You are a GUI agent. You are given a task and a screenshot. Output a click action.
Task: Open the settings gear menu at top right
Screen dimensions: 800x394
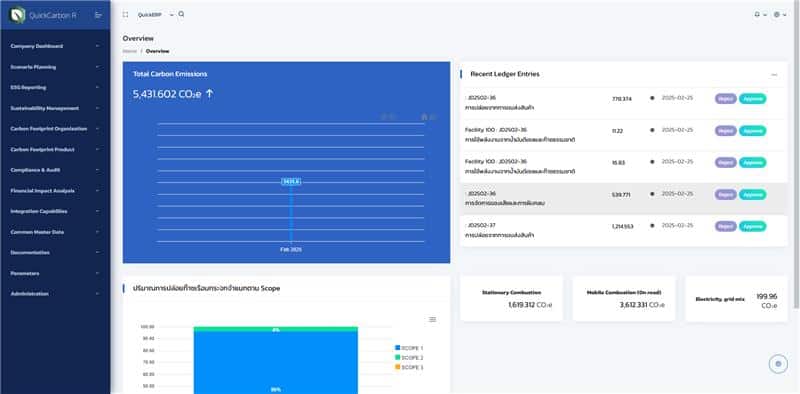777,15
